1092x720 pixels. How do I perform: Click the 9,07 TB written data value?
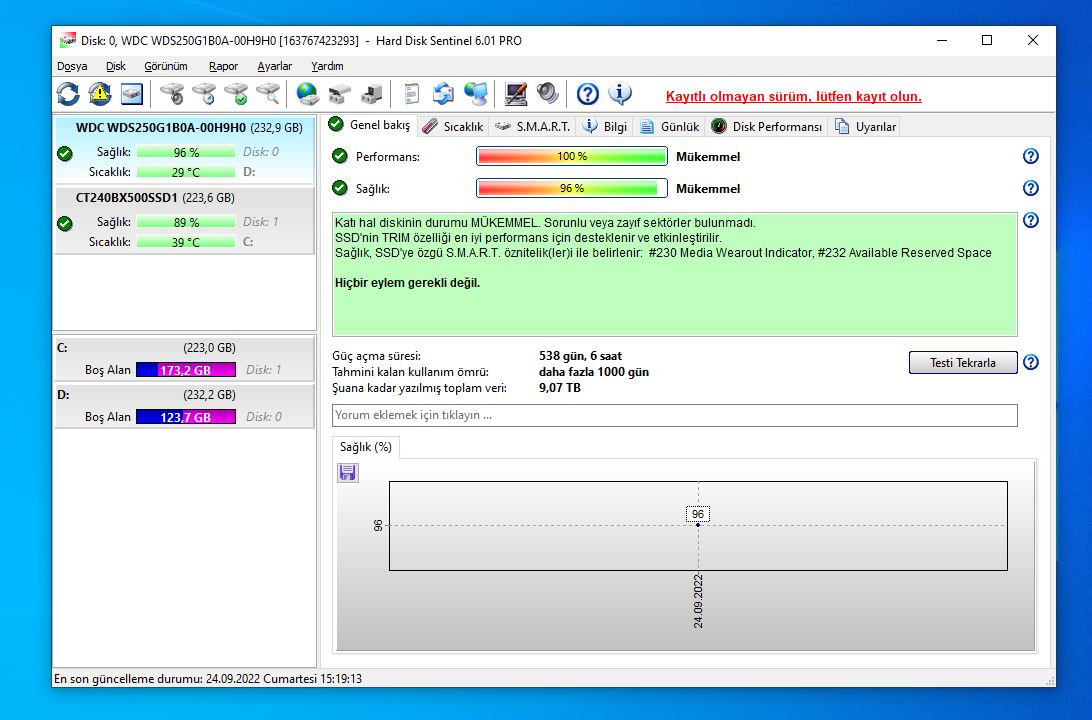point(559,388)
